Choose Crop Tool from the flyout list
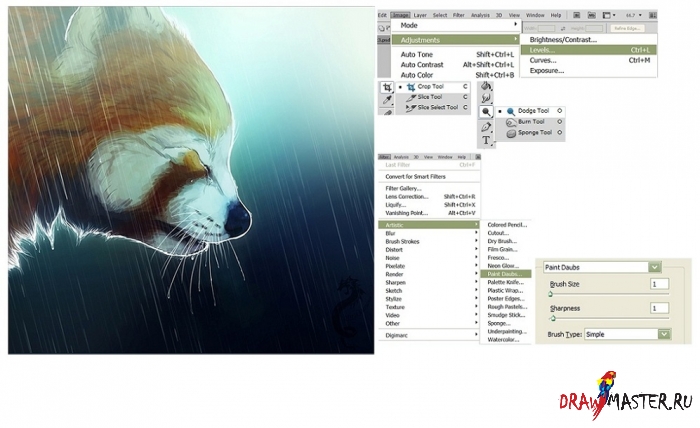This screenshot has height=428, width=700. 433,87
